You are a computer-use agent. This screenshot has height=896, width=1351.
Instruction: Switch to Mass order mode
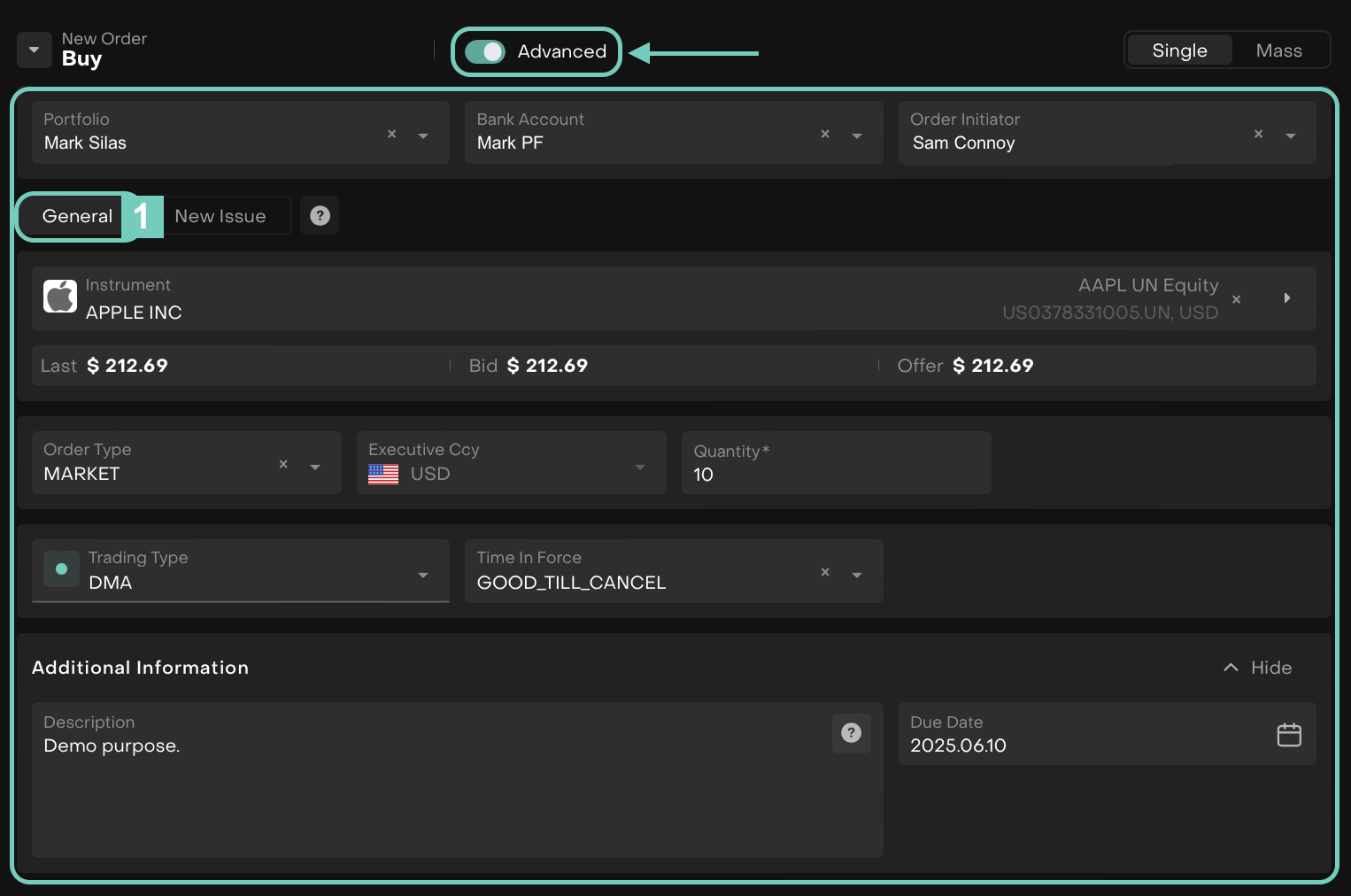[x=1278, y=50]
